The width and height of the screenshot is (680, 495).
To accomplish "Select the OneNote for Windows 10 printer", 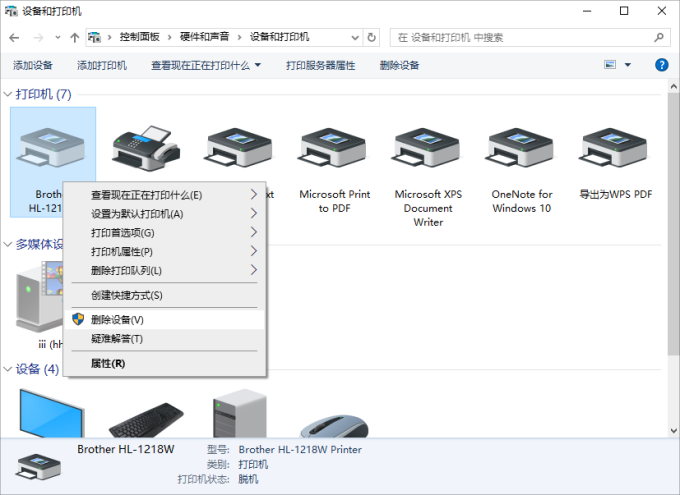I will tap(521, 148).
